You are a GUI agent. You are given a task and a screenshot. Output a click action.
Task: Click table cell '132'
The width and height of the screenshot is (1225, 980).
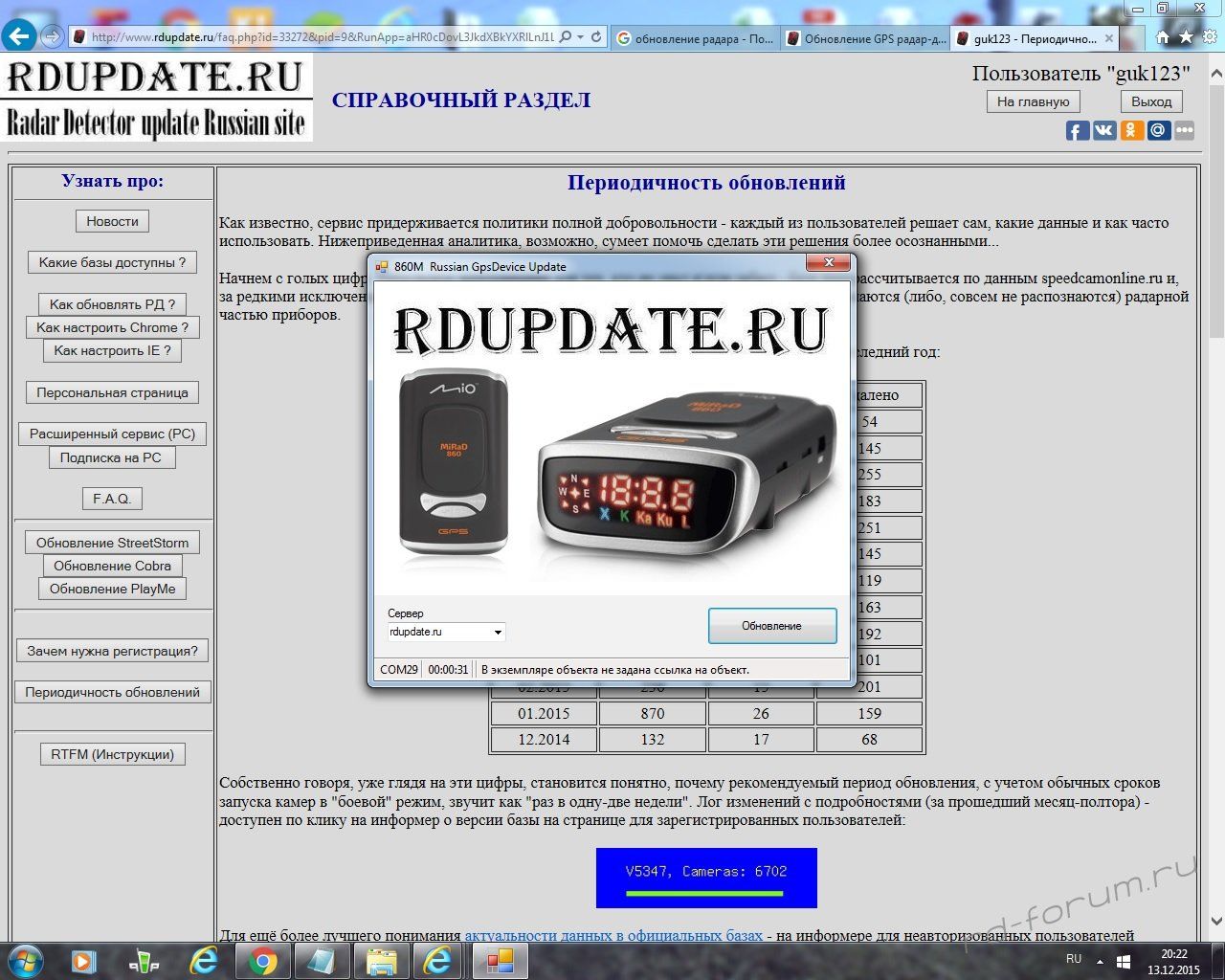[653, 739]
